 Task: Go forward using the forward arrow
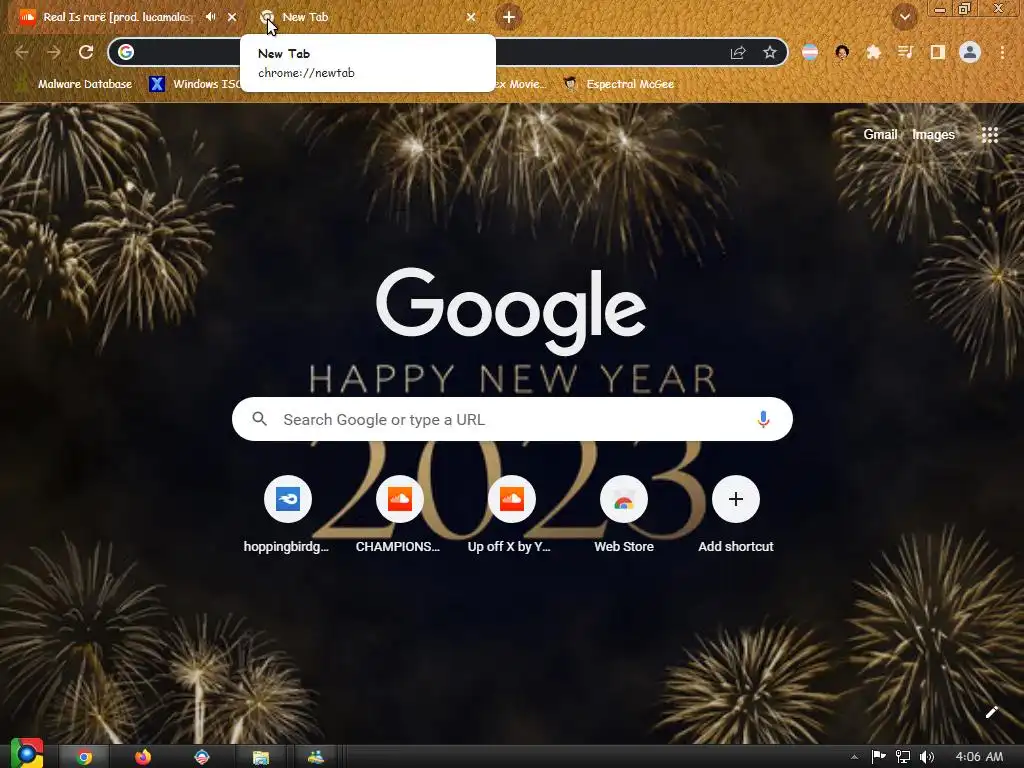coord(54,52)
